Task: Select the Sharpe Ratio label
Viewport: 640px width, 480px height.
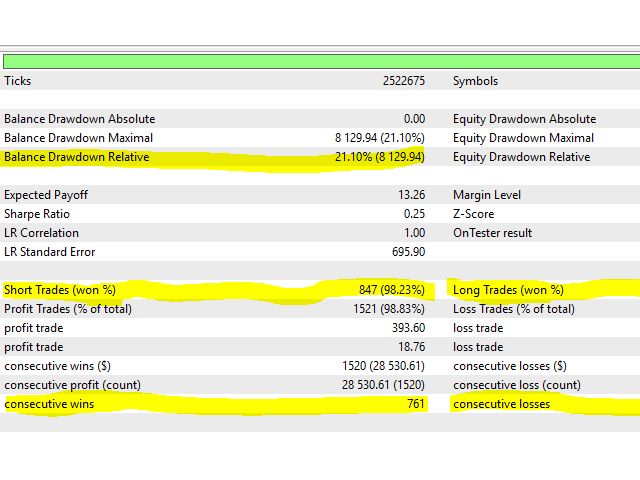Action: [x=37, y=214]
